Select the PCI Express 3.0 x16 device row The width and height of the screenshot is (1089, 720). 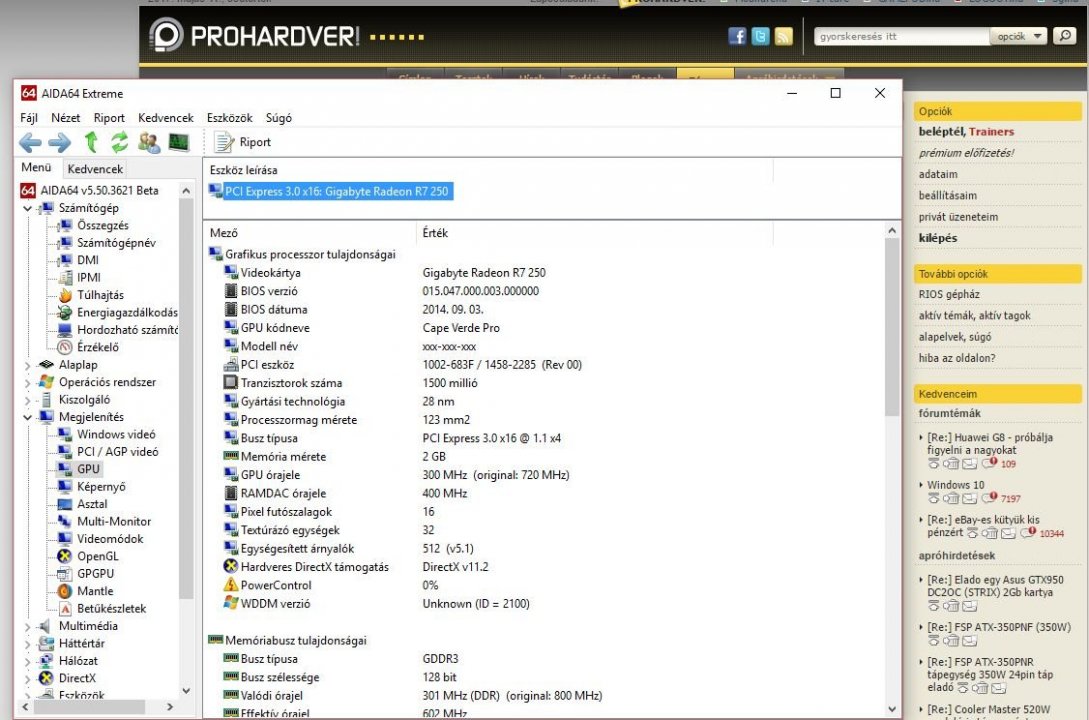331,191
